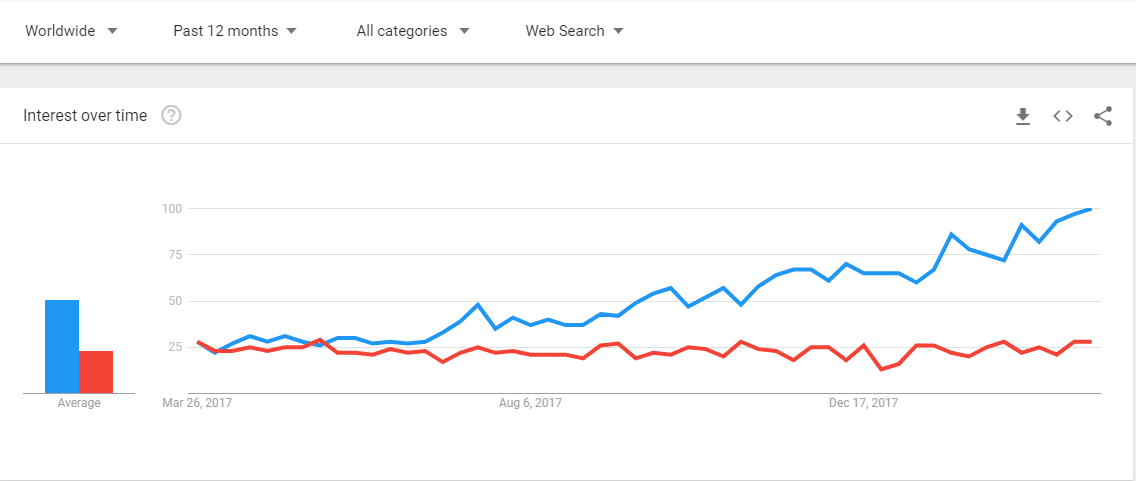Click the 100 value axis label
The image size is (1136, 481).
(x=173, y=209)
